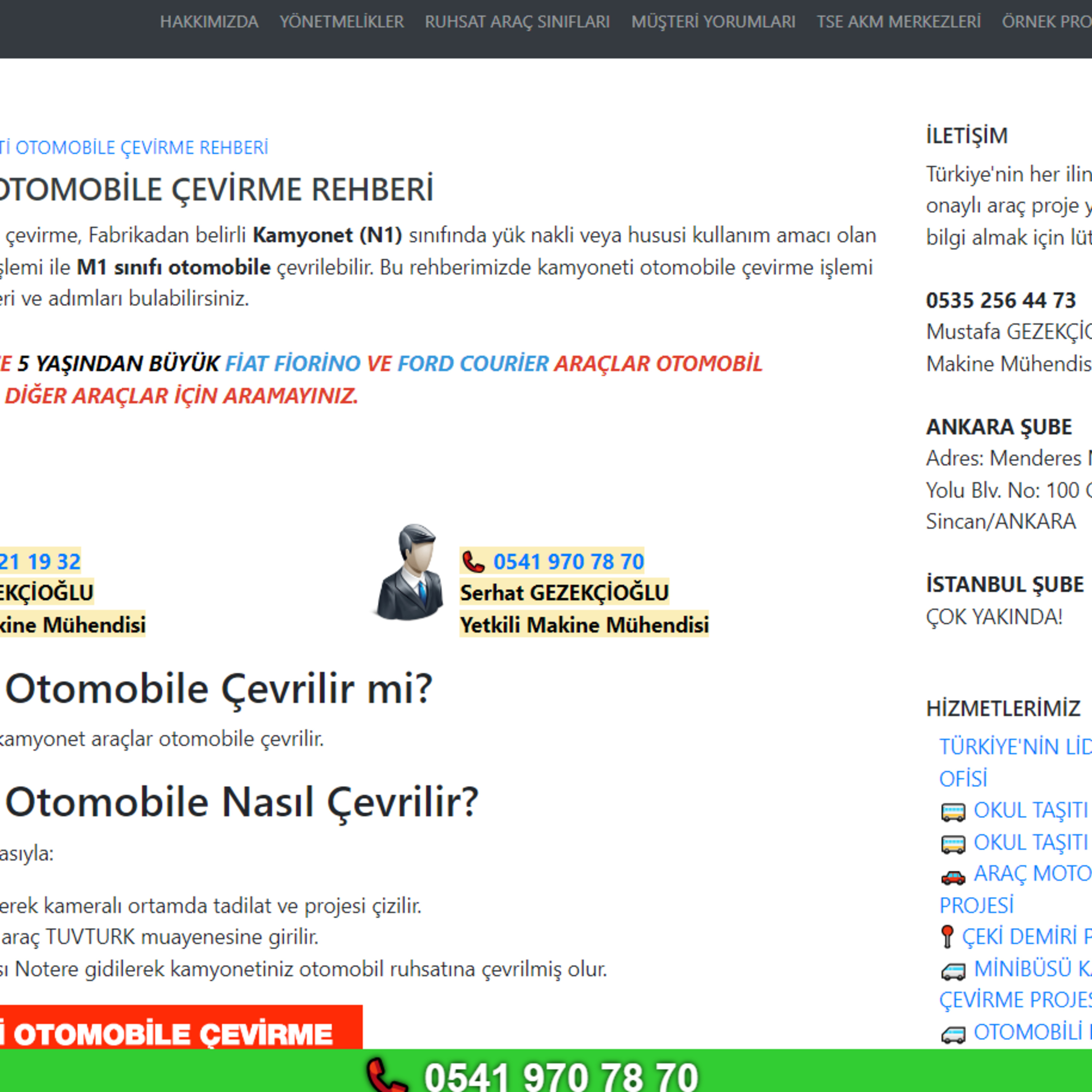The image size is (1092, 1092).
Task: Click the Otomobile Çevrilir mi? heading
Action: click(x=219, y=689)
